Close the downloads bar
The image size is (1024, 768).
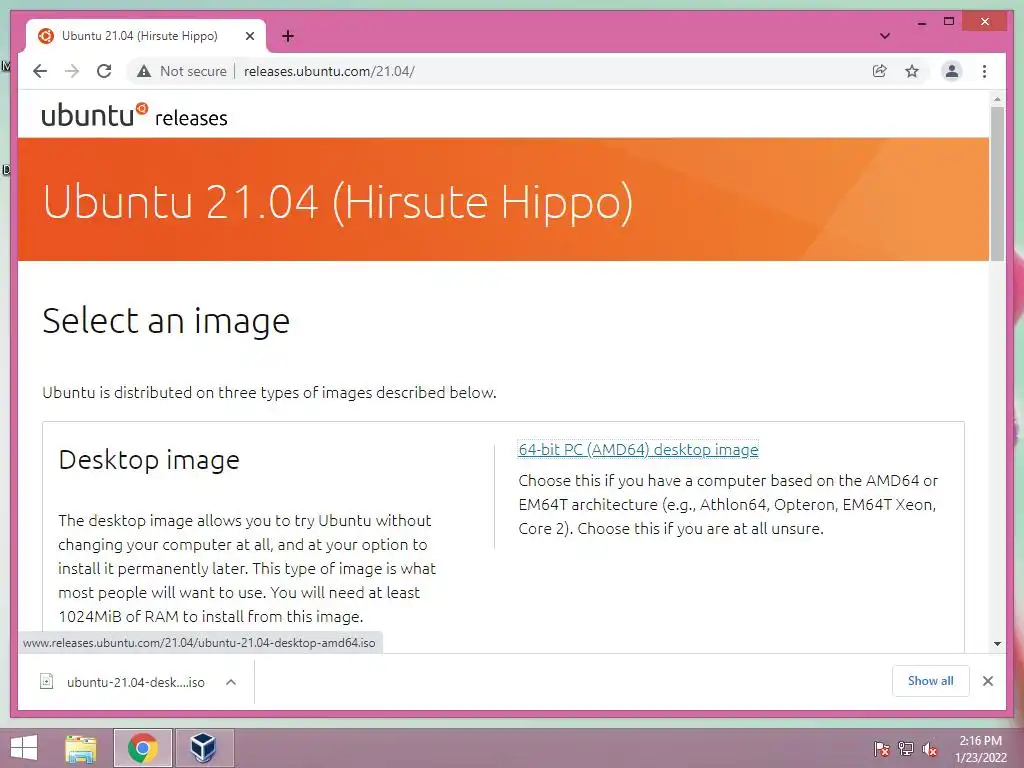point(988,681)
